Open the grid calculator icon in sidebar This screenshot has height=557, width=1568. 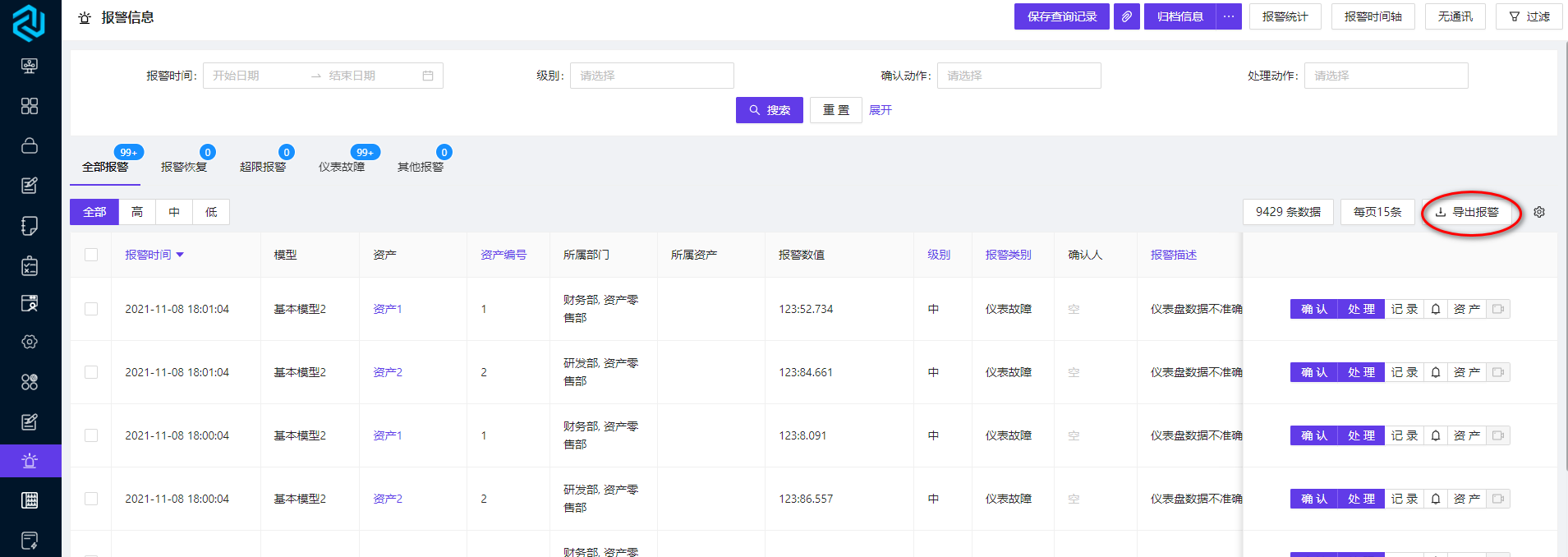(x=30, y=500)
